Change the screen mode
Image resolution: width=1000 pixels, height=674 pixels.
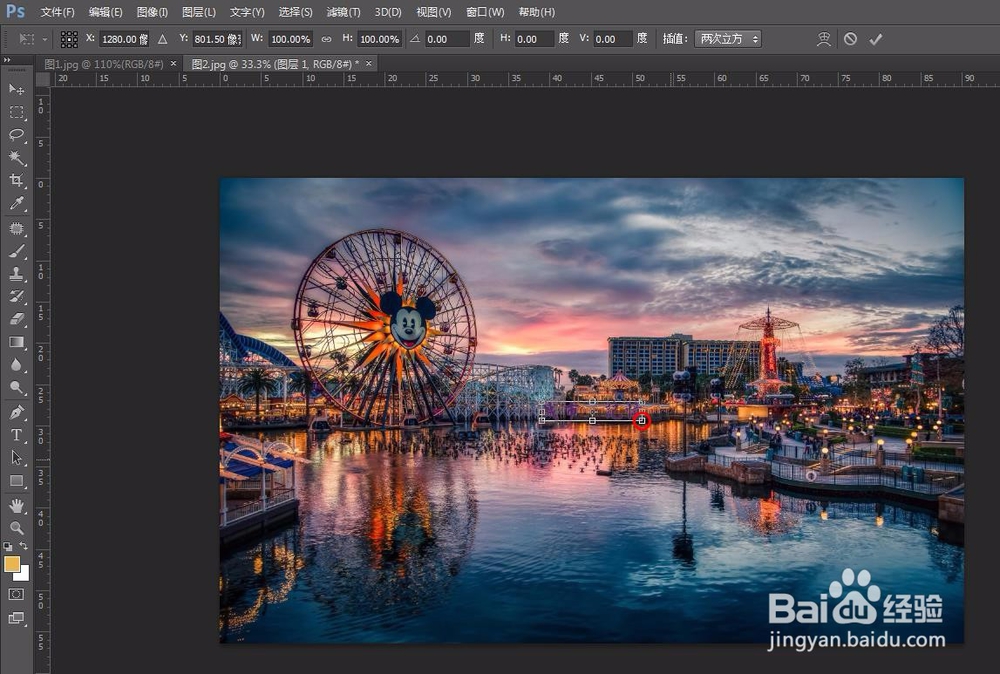(x=17, y=618)
